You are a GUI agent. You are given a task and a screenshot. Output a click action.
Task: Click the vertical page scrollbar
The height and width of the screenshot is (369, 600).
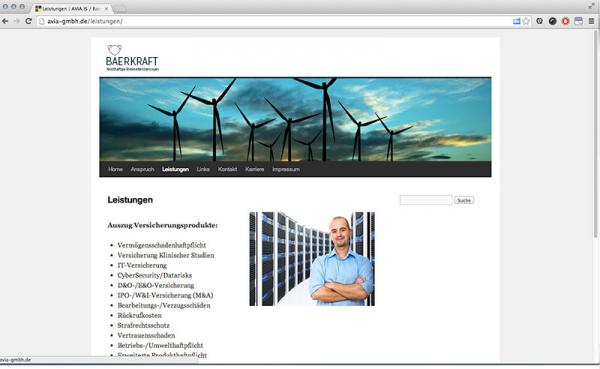pyautogui.click(x=597, y=134)
